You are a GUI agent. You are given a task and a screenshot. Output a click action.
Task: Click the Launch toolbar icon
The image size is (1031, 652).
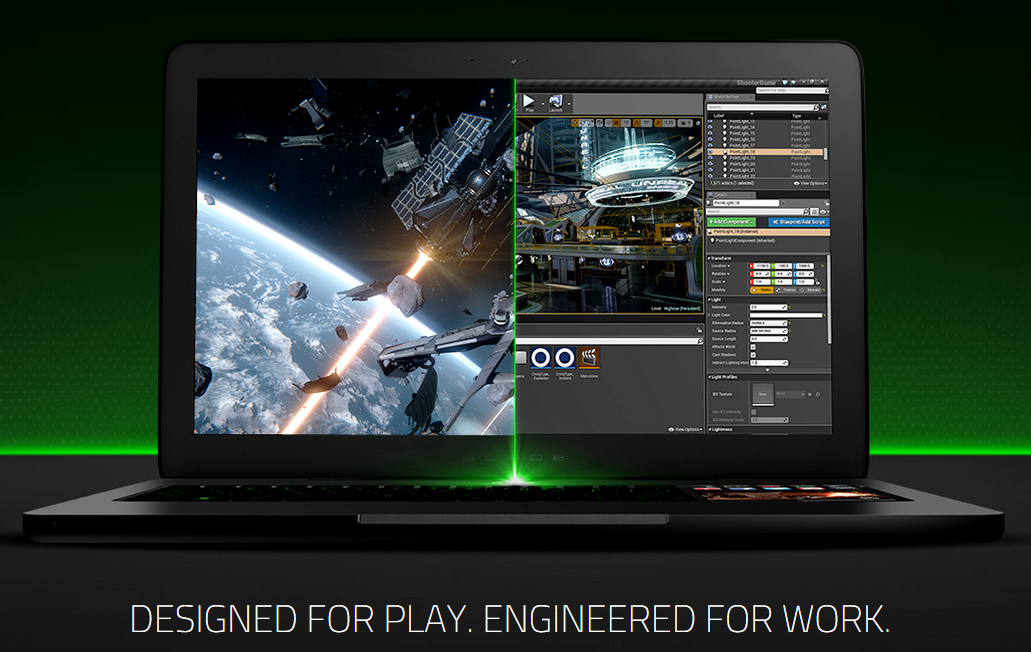pyautogui.click(x=556, y=102)
